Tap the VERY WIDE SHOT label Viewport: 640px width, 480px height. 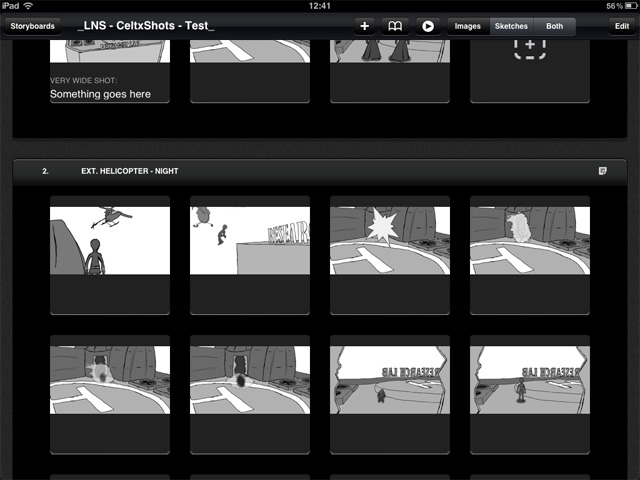[84, 80]
